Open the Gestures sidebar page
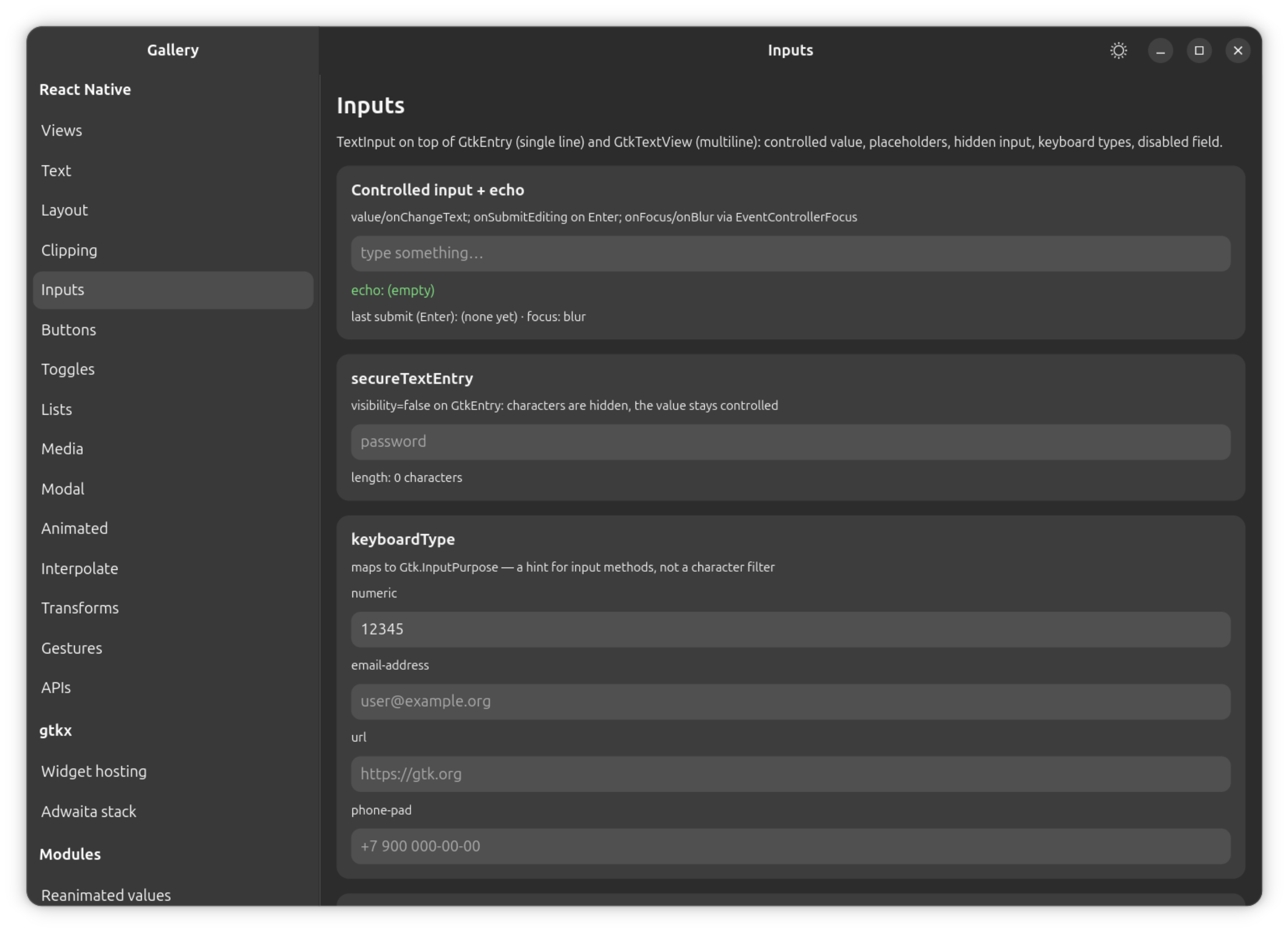The width and height of the screenshot is (1288, 932). pos(173,648)
